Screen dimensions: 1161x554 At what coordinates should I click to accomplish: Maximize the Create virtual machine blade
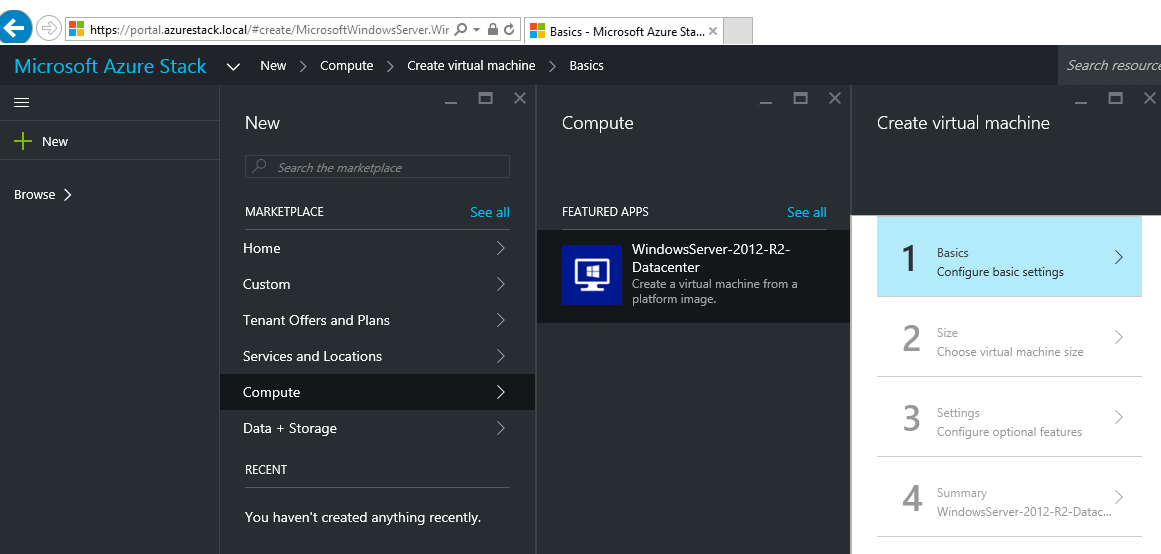pos(1115,98)
